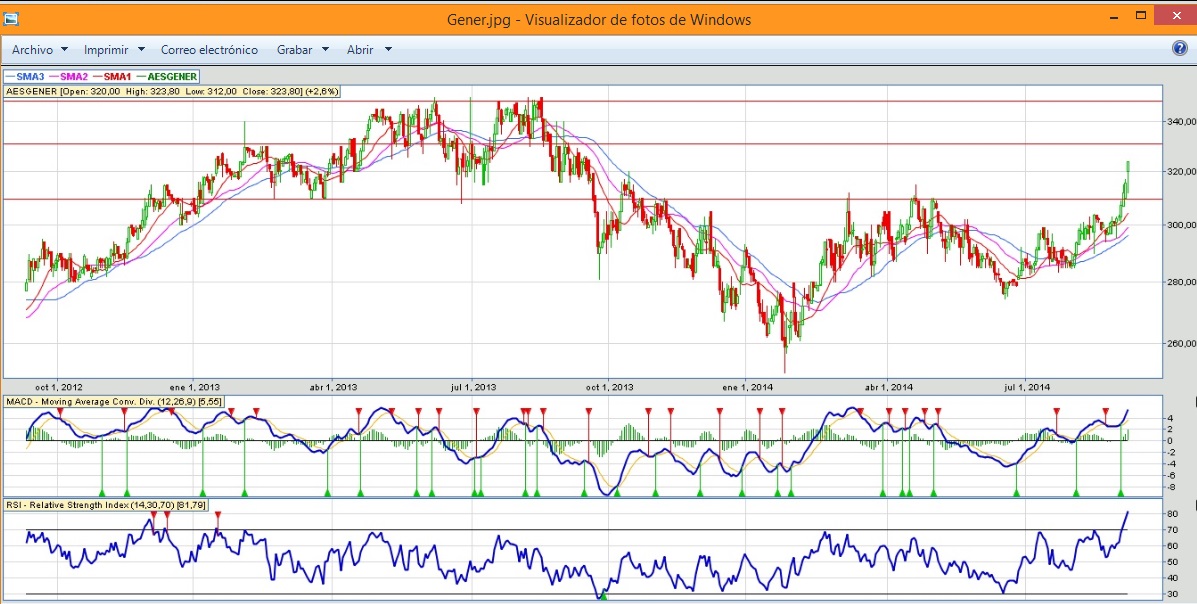Viewport: 1197px width, 604px height.
Task: Toggle the SMA1 legend entry
Action: 113,76
